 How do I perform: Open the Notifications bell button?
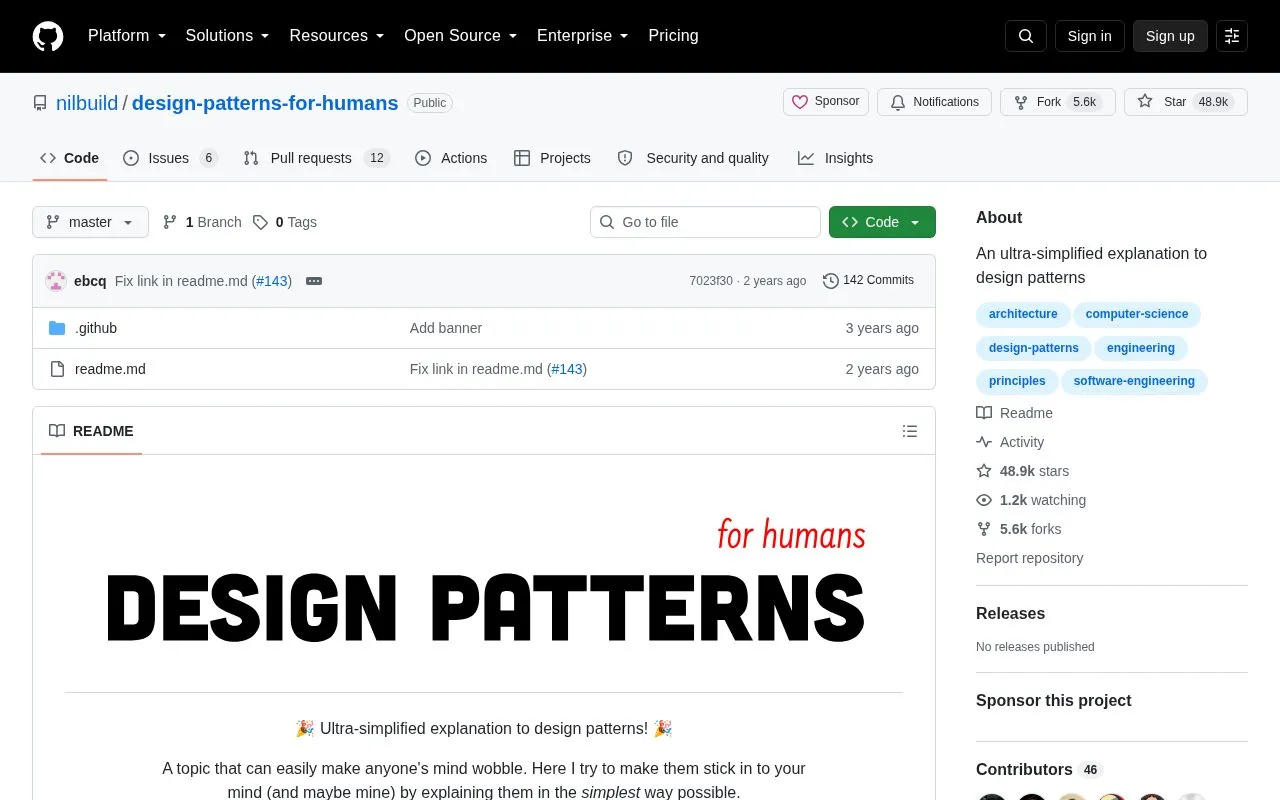[934, 102]
